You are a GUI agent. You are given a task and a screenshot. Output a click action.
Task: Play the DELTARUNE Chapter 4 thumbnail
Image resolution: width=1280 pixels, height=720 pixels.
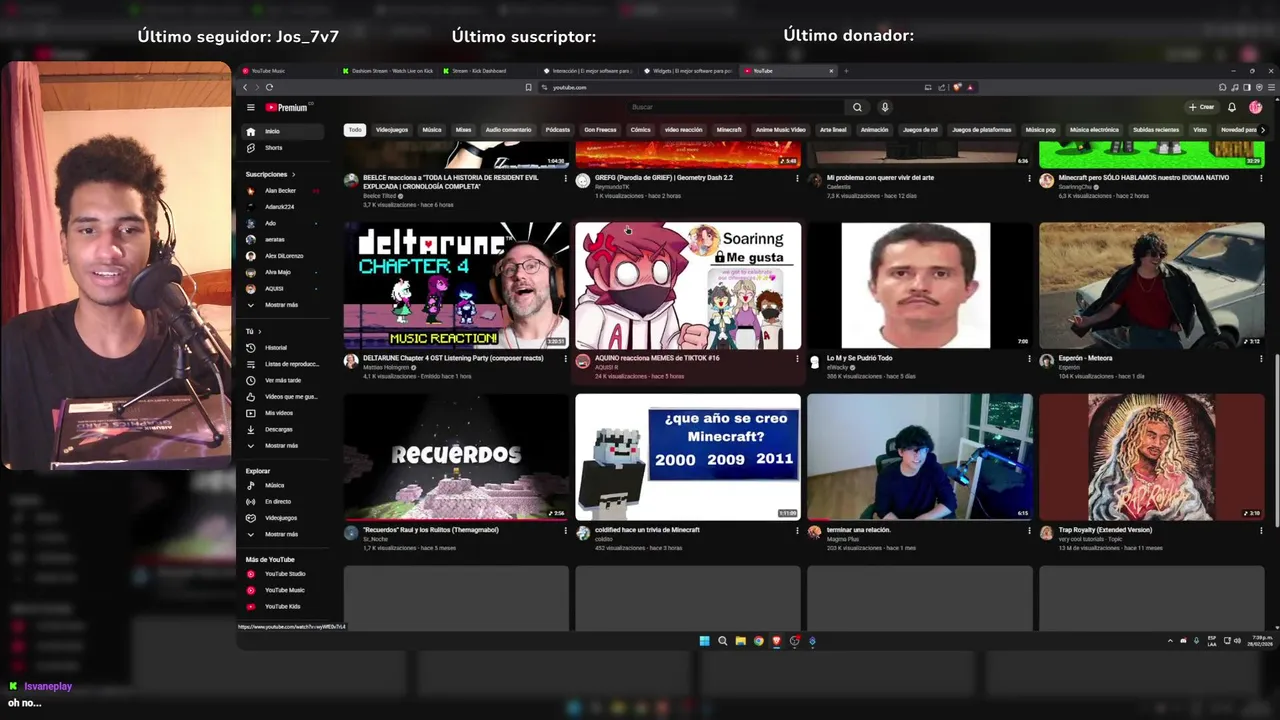pyautogui.click(x=456, y=285)
